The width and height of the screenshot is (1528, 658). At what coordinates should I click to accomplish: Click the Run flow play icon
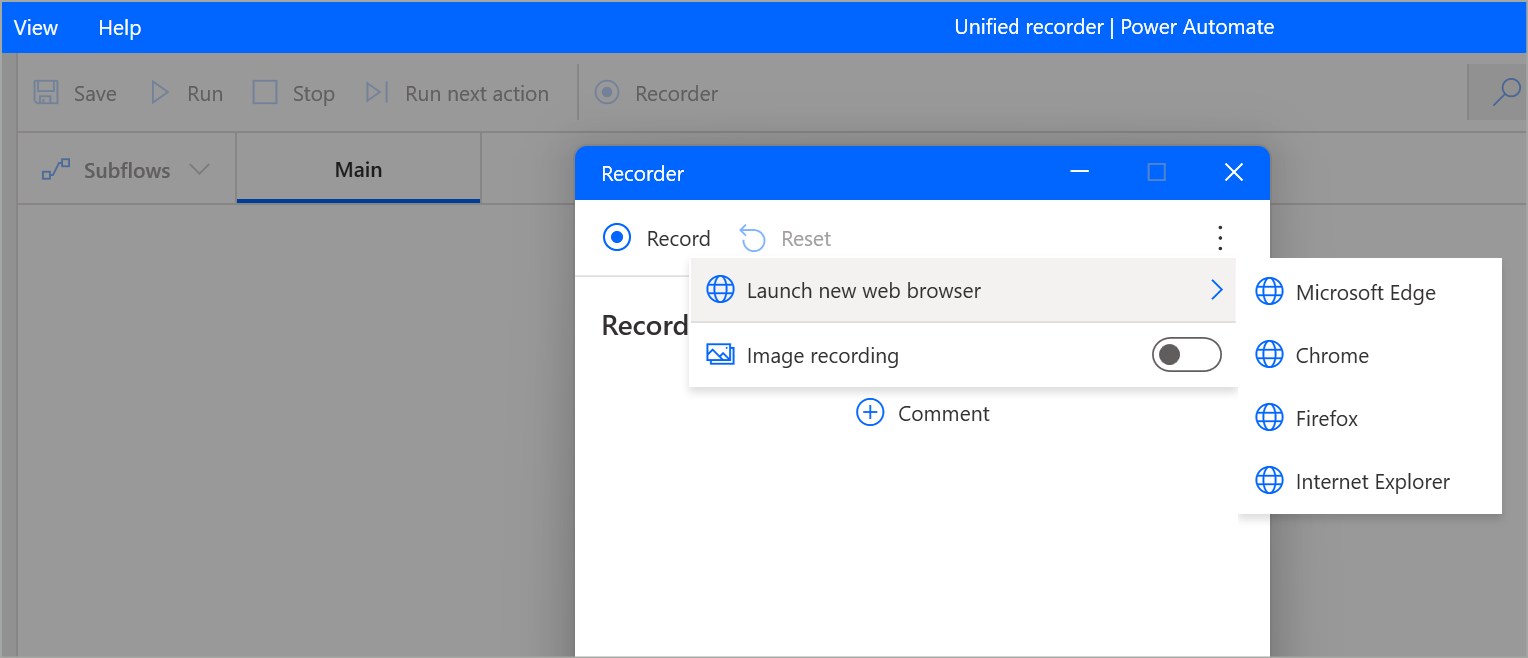click(160, 93)
